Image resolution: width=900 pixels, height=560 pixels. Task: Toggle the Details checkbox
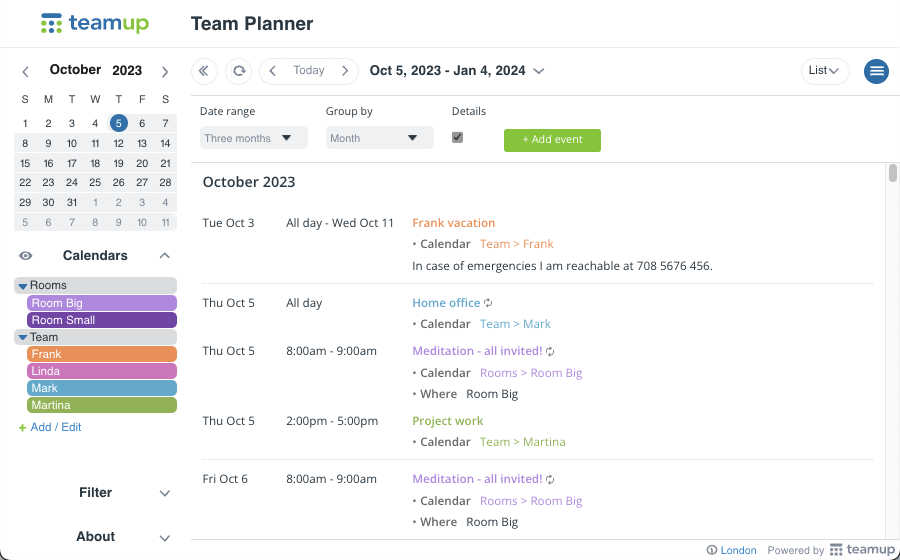coord(457,138)
